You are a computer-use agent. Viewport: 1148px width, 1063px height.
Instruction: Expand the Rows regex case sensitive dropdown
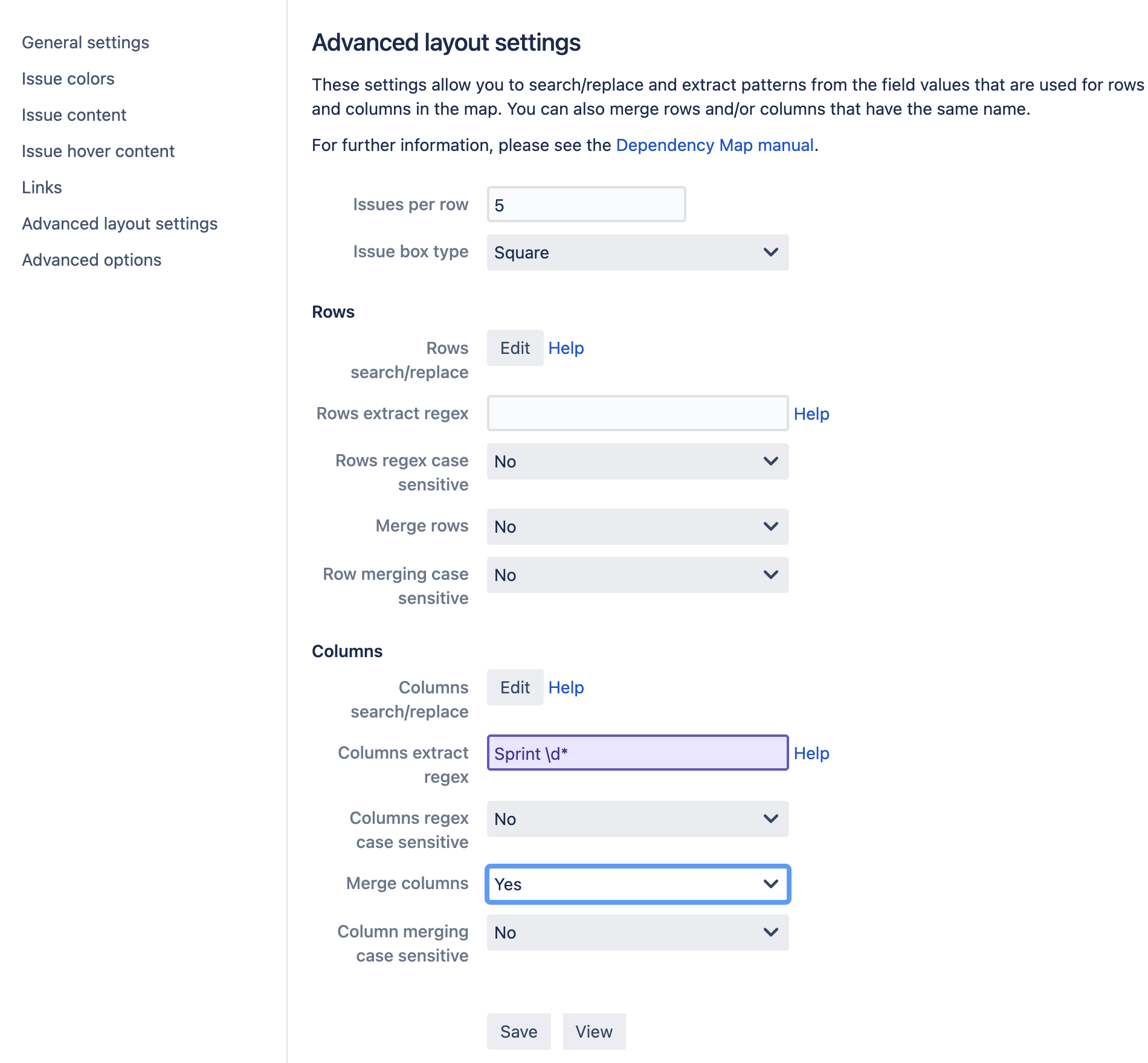pyautogui.click(x=637, y=461)
